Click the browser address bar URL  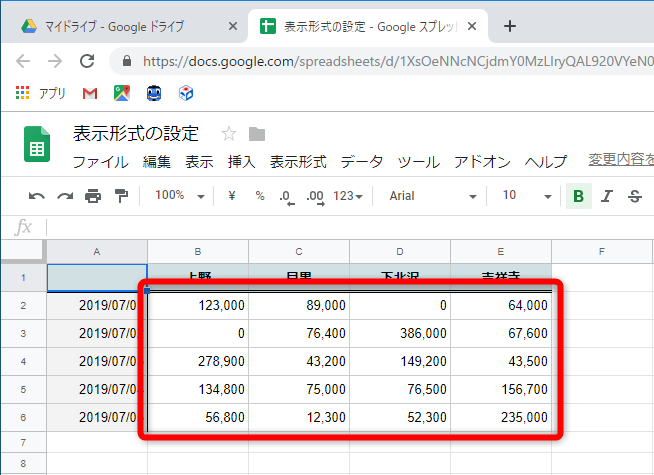398,62
